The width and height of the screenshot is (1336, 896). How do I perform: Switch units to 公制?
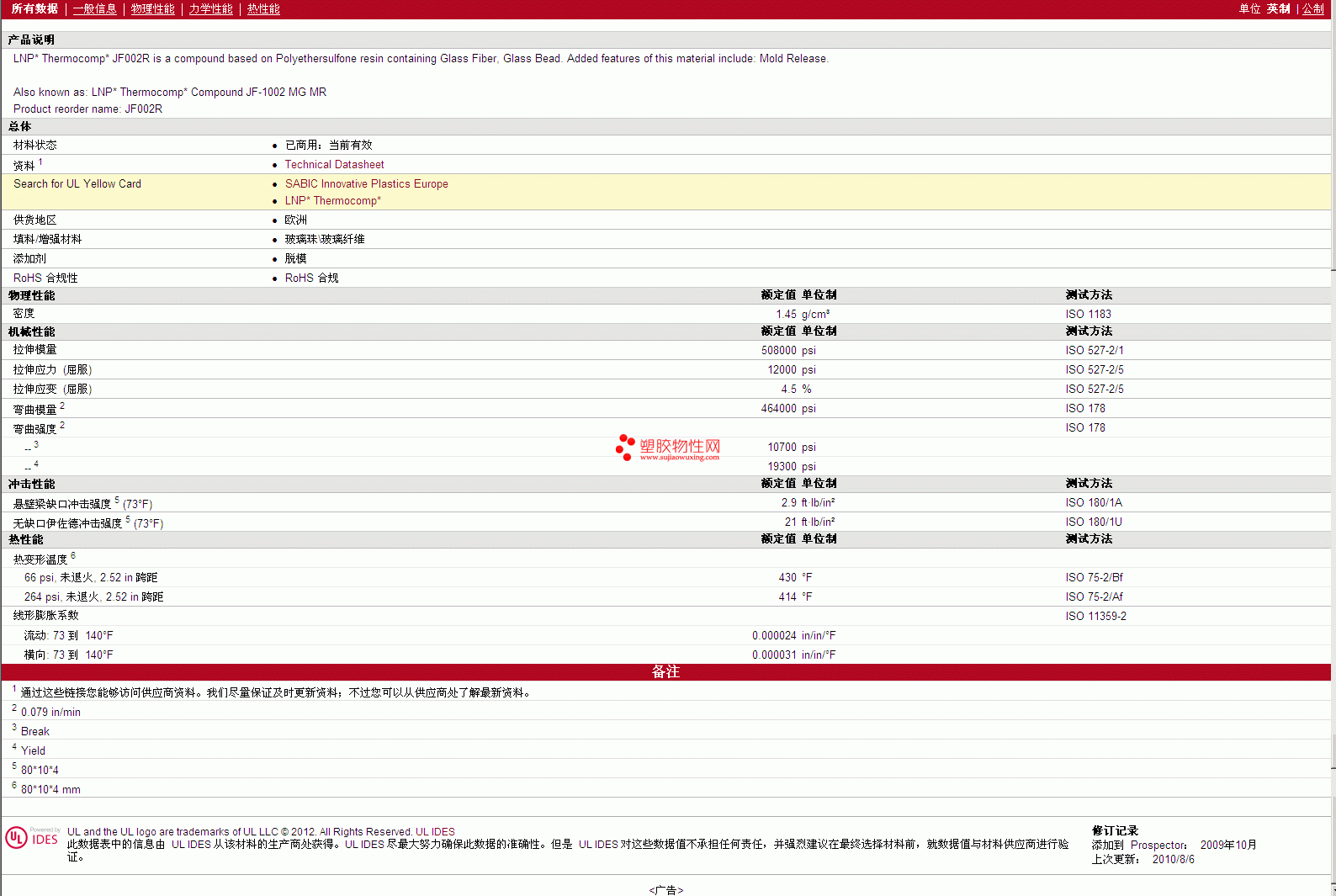pos(1313,8)
